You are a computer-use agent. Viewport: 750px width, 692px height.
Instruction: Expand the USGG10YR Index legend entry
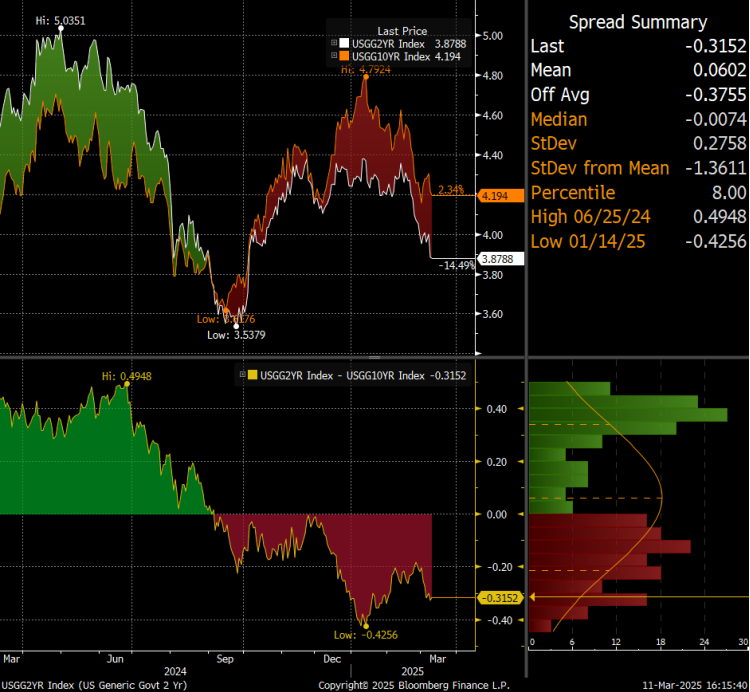(334, 56)
